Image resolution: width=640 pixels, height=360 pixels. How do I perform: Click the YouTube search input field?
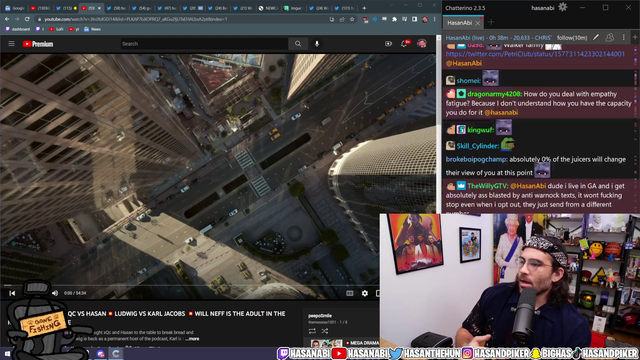coord(204,44)
